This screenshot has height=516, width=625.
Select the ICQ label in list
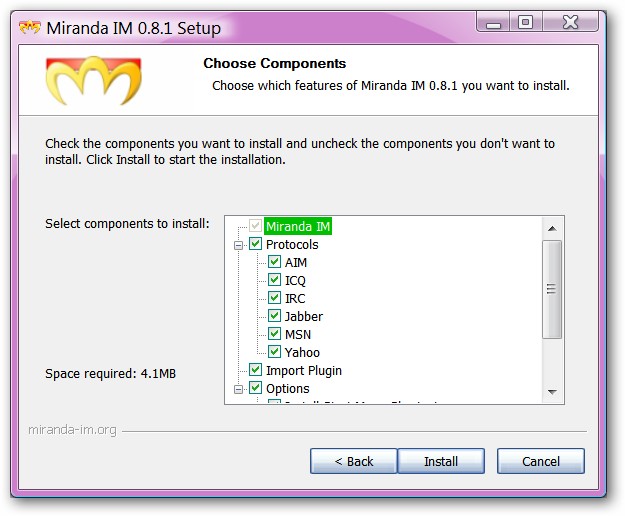click(295, 281)
